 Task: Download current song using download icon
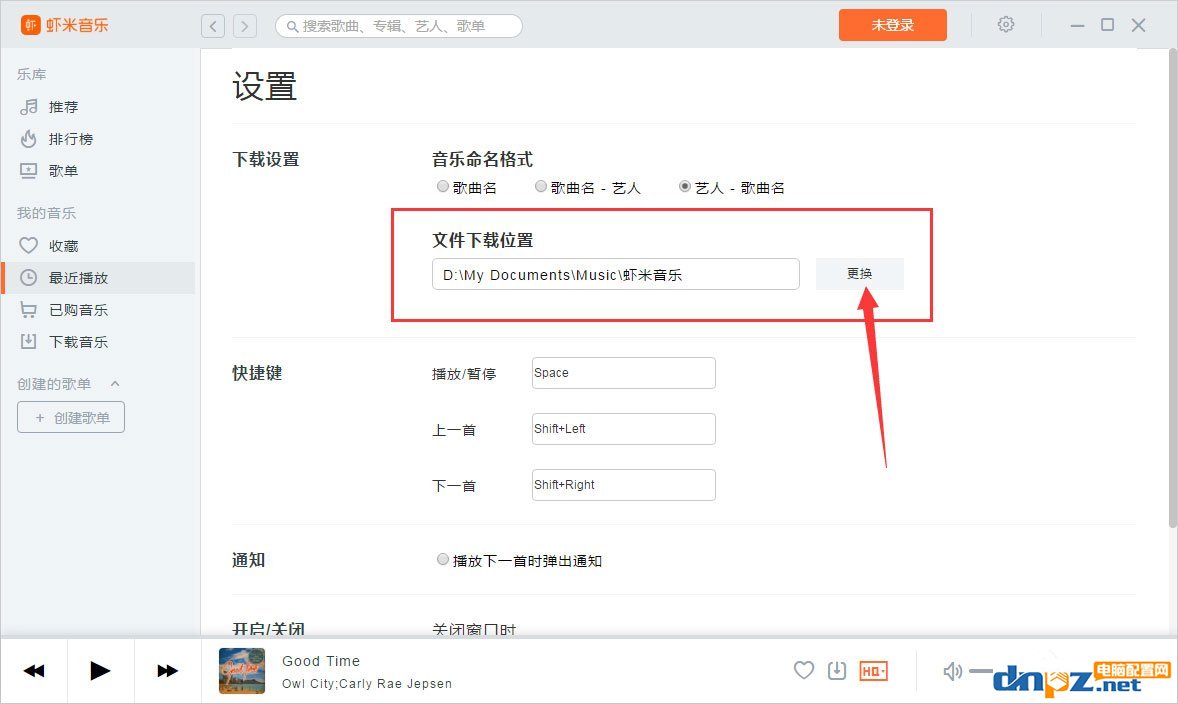[837, 671]
